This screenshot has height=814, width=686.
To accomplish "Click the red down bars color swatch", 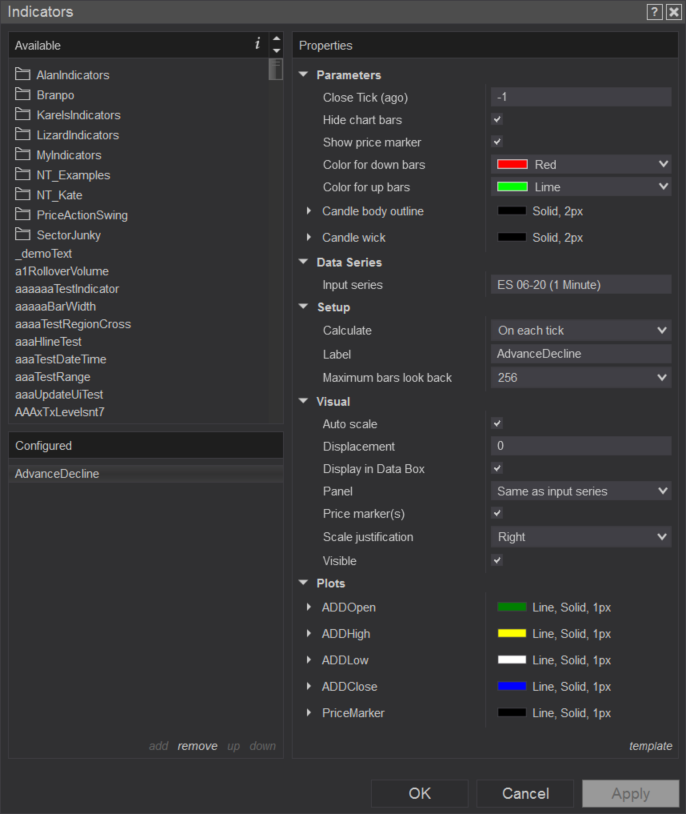I will click(512, 164).
